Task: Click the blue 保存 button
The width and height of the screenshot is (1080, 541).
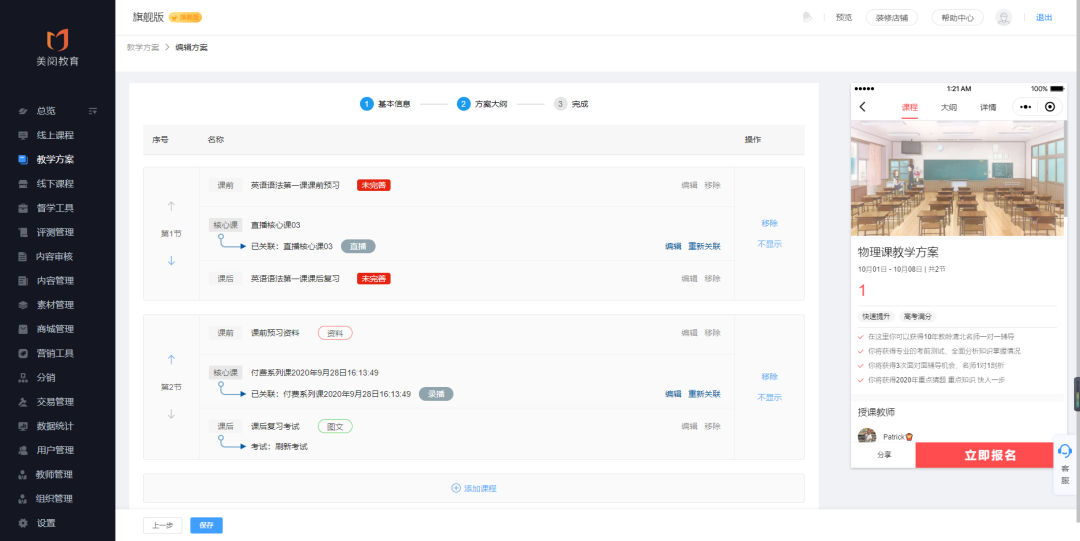Action: click(x=206, y=525)
